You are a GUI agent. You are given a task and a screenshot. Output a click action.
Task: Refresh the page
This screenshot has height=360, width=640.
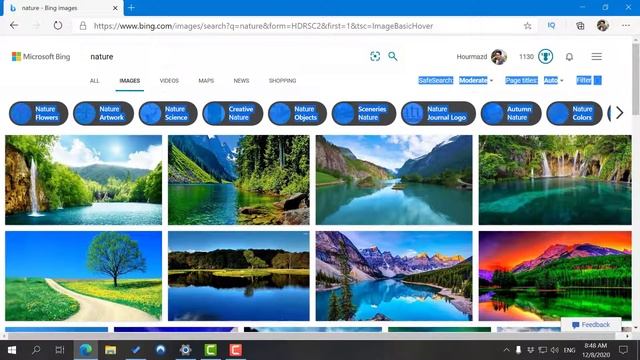pyautogui.click(x=58, y=25)
